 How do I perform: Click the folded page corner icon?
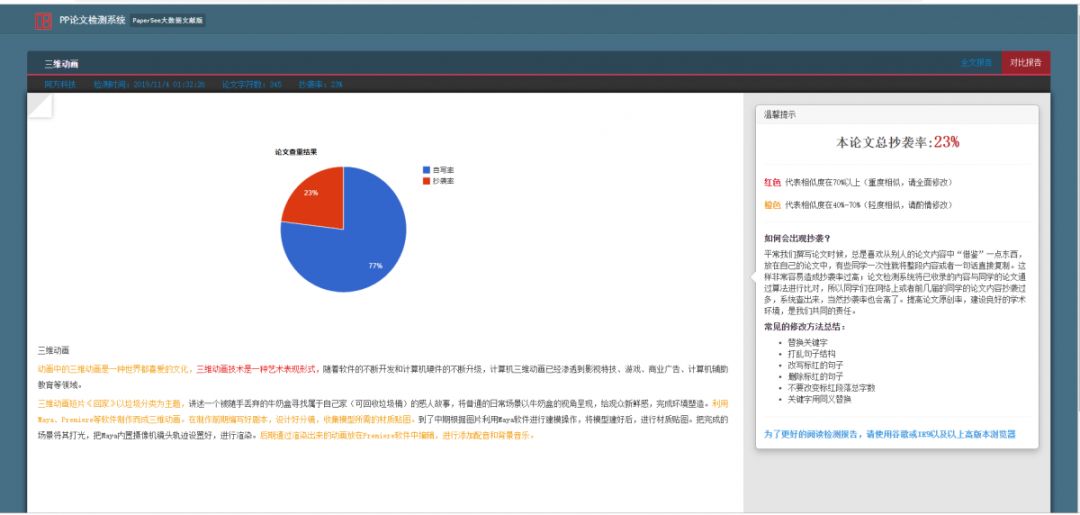(x=40, y=106)
